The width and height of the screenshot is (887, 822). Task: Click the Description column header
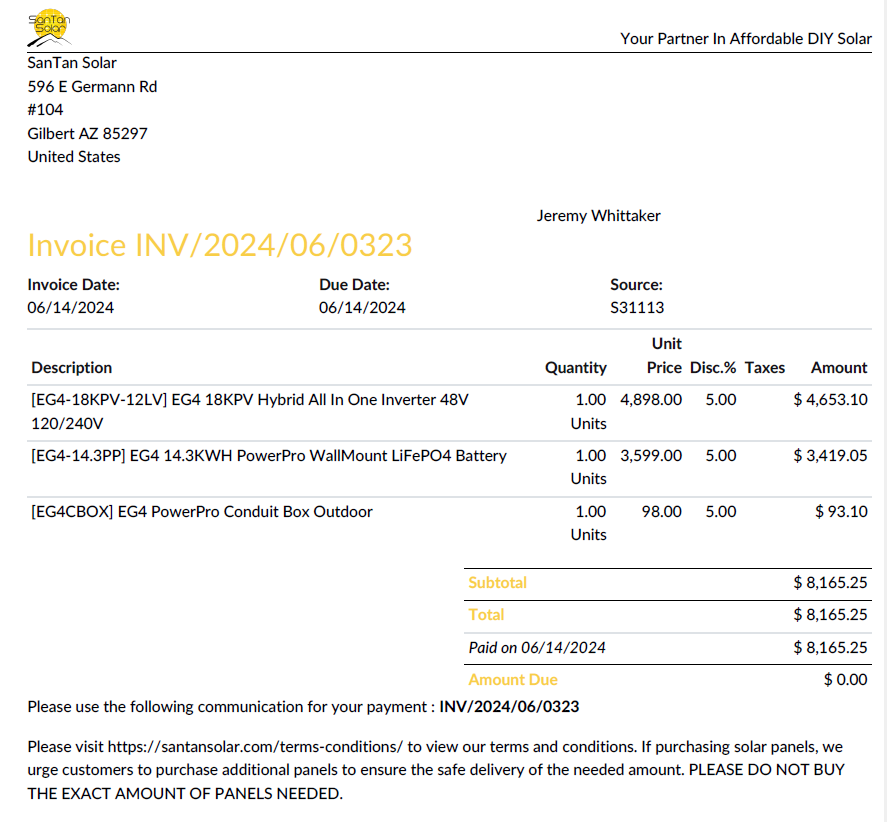[72, 367]
